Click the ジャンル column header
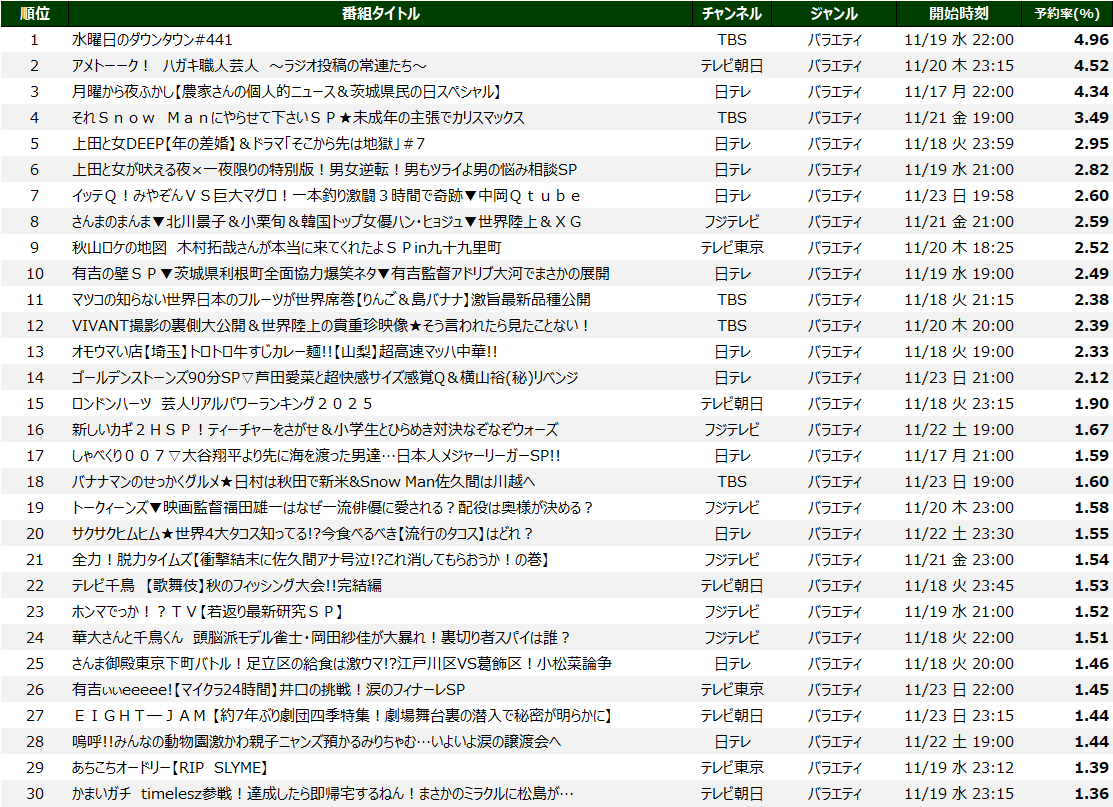This screenshot has height=807, width=1113. pyautogui.click(x=833, y=13)
